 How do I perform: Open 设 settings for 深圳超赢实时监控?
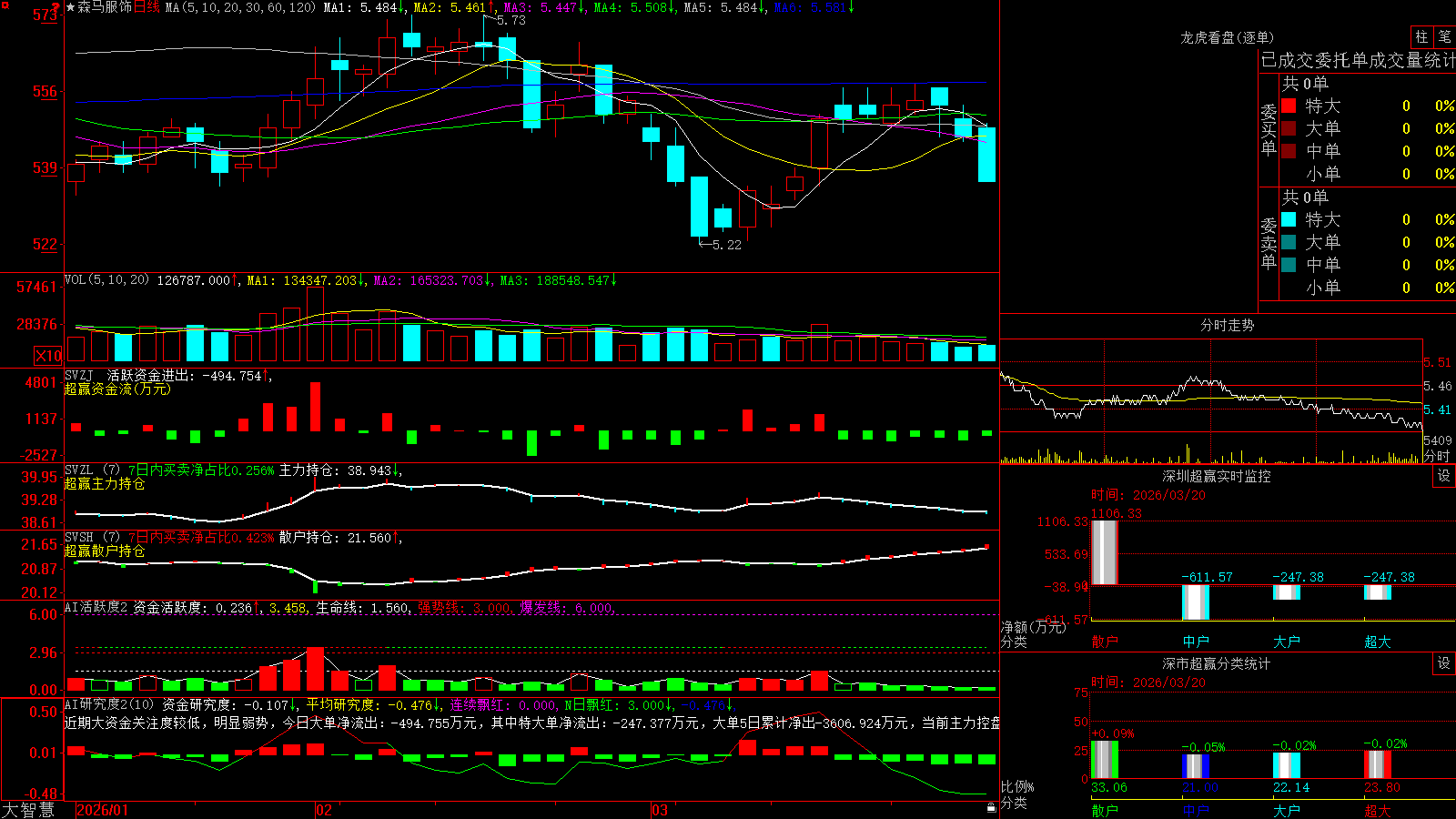click(x=1444, y=476)
